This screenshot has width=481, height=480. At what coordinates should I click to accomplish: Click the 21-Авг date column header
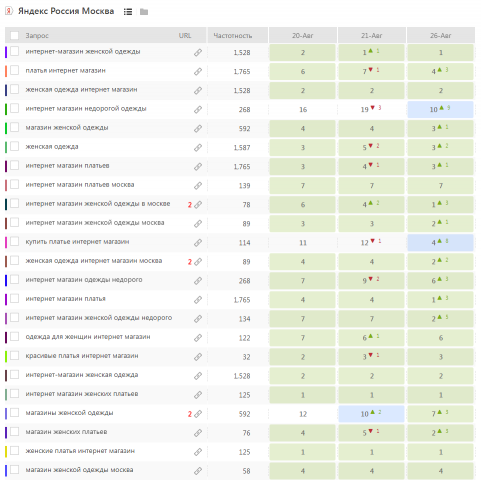point(372,35)
